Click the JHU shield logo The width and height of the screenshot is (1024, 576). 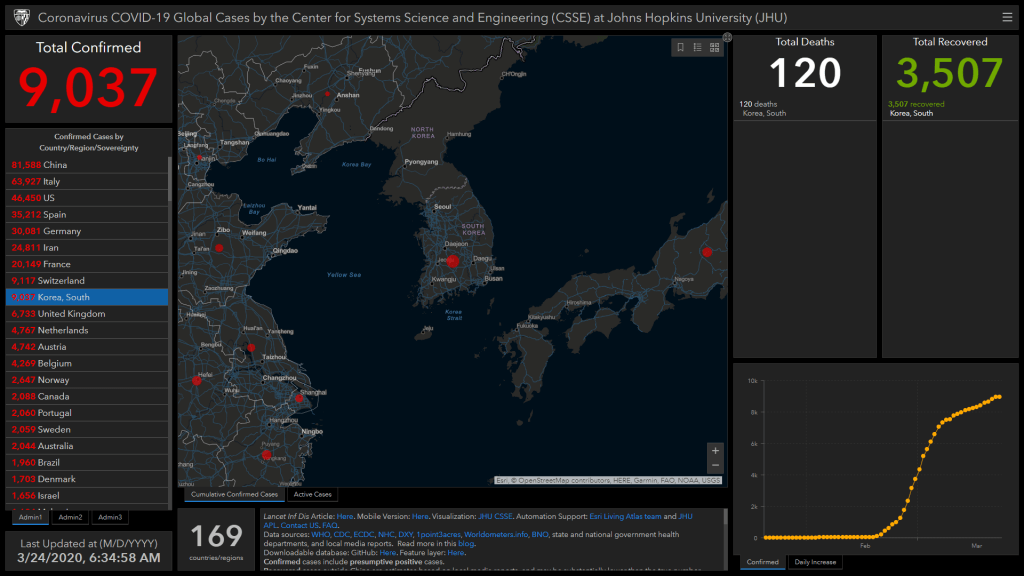[22, 18]
